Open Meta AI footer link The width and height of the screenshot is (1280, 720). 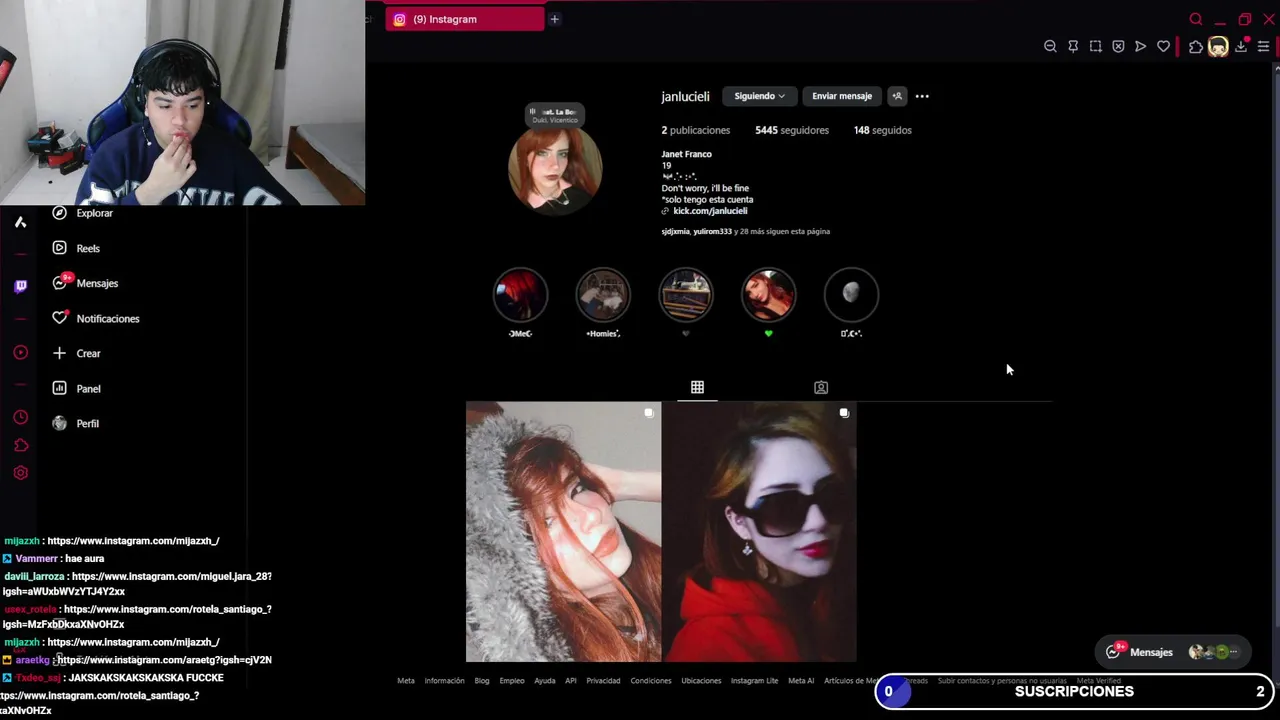pos(801,681)
